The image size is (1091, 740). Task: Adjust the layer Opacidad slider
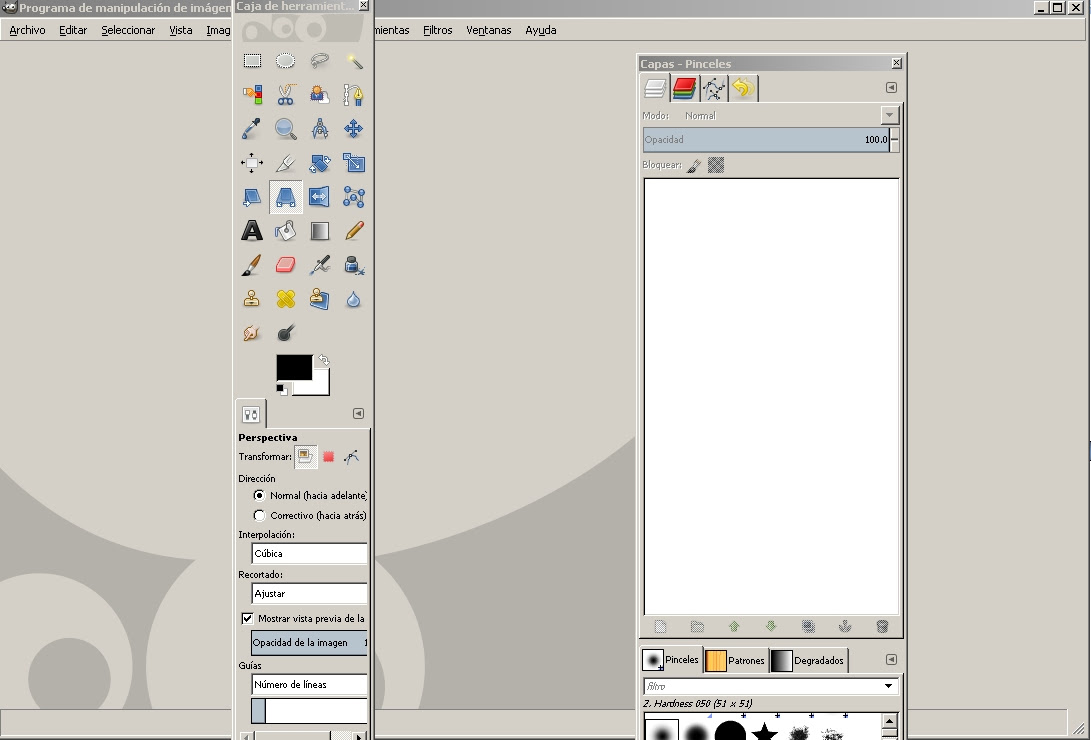[x=766, y=140]
